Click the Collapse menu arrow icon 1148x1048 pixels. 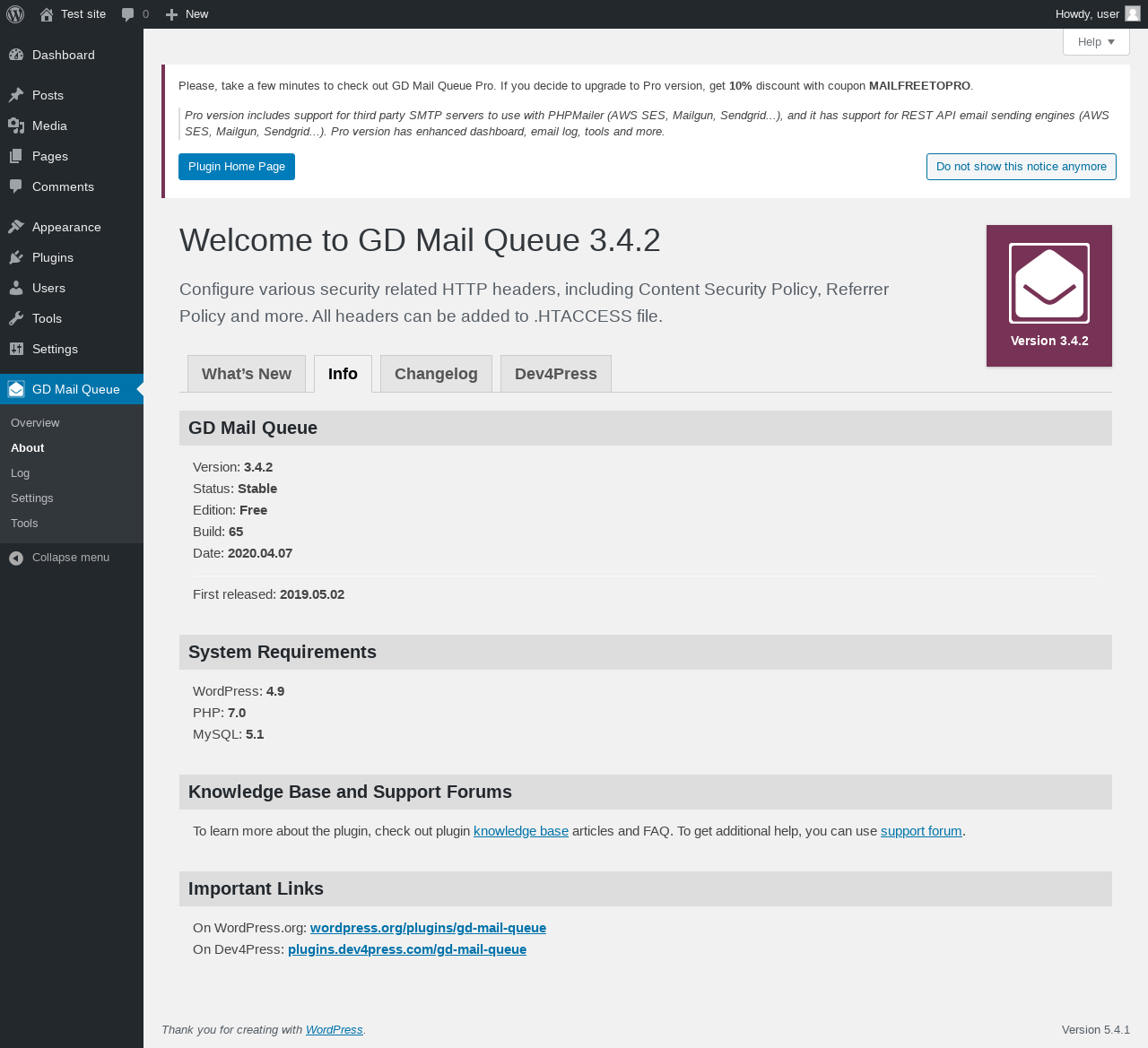click(16, 558)
